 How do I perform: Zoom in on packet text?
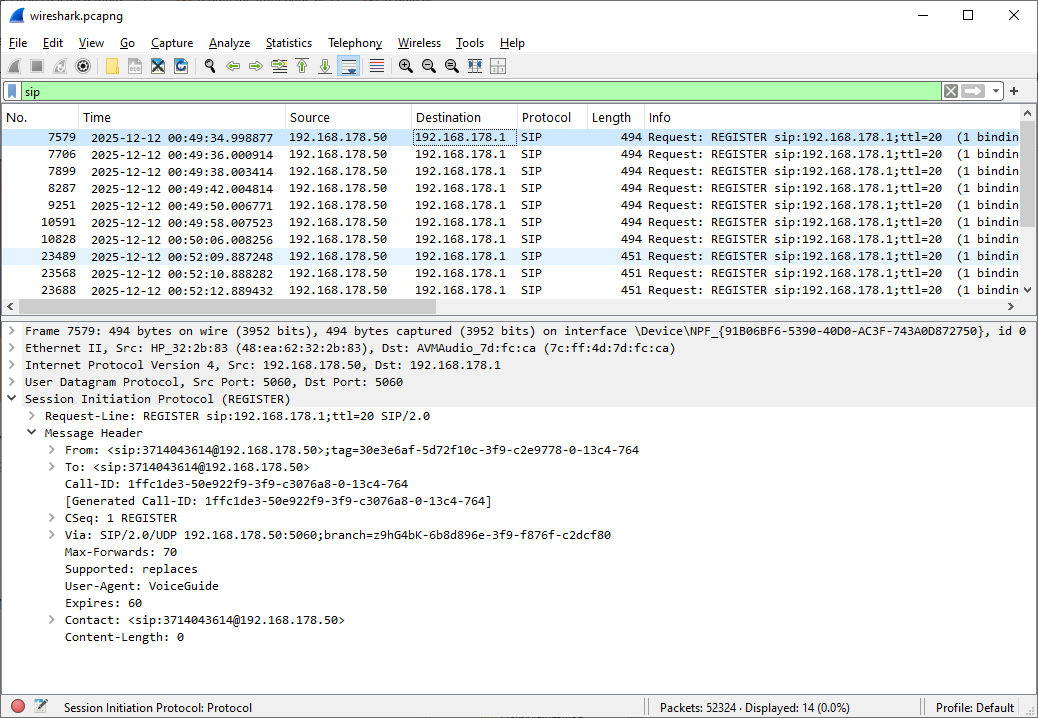406,66
